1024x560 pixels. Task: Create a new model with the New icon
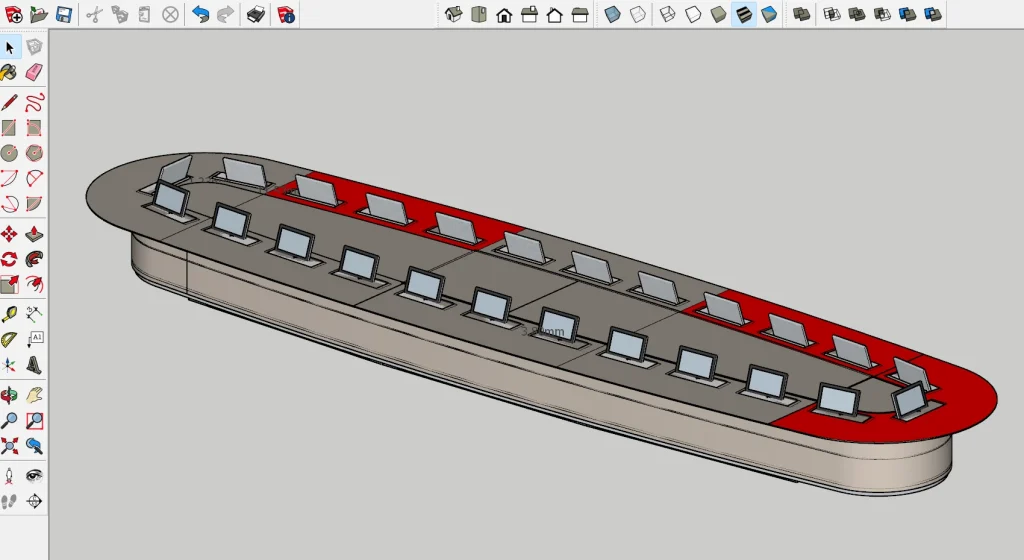(x=13, y=14)
